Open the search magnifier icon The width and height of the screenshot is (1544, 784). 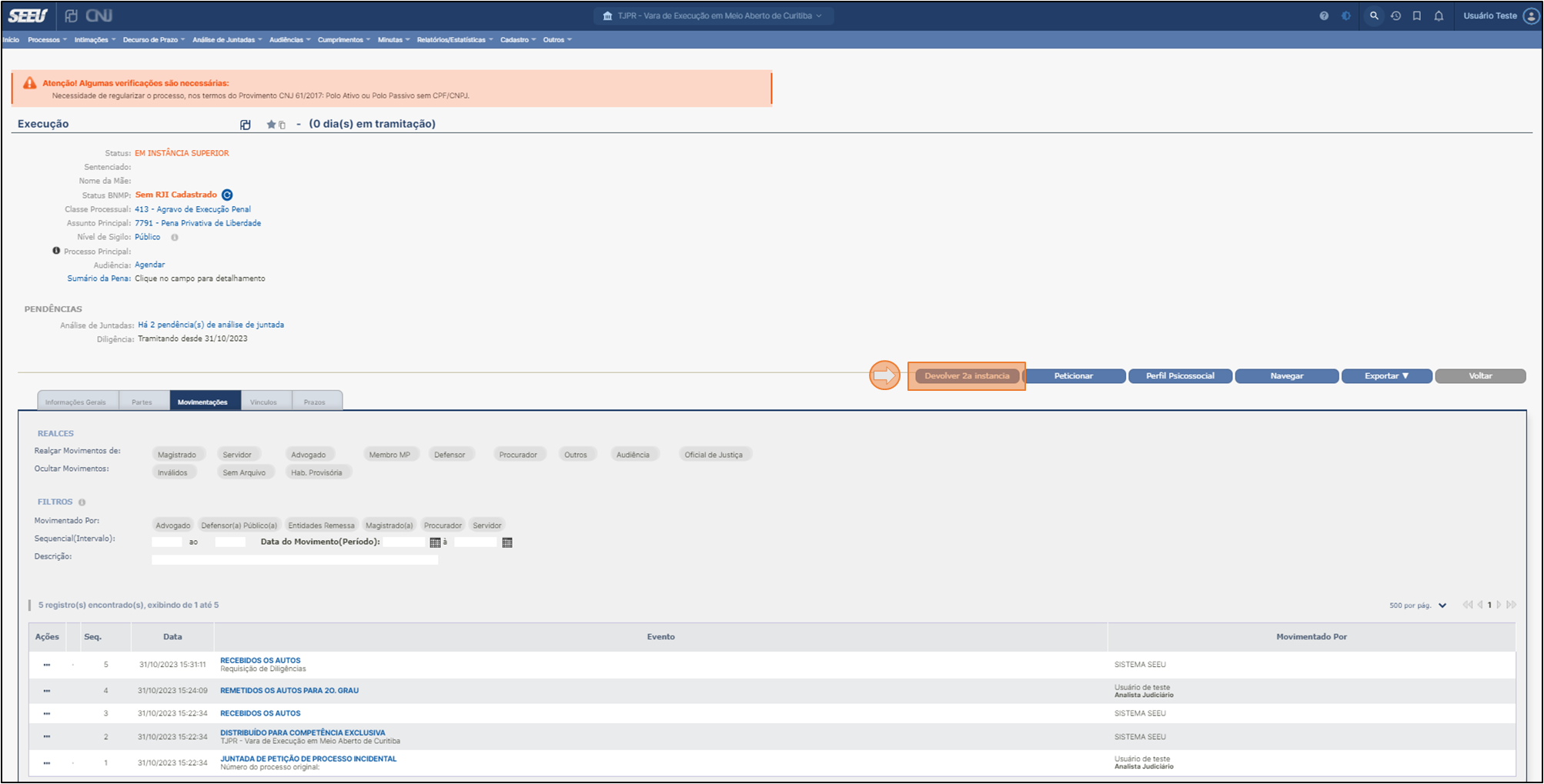1374,15
